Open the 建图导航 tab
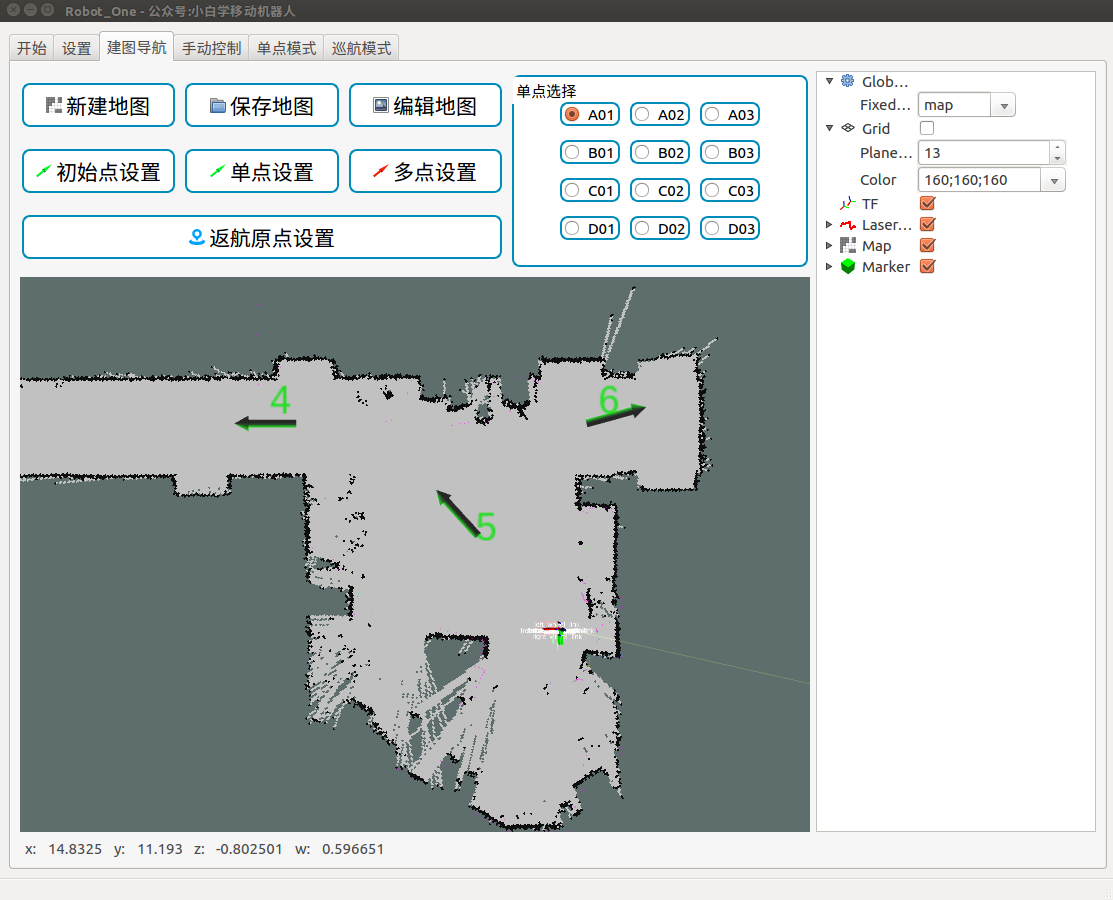Screen dimensions: 1113x900 [x=136, y=48]
